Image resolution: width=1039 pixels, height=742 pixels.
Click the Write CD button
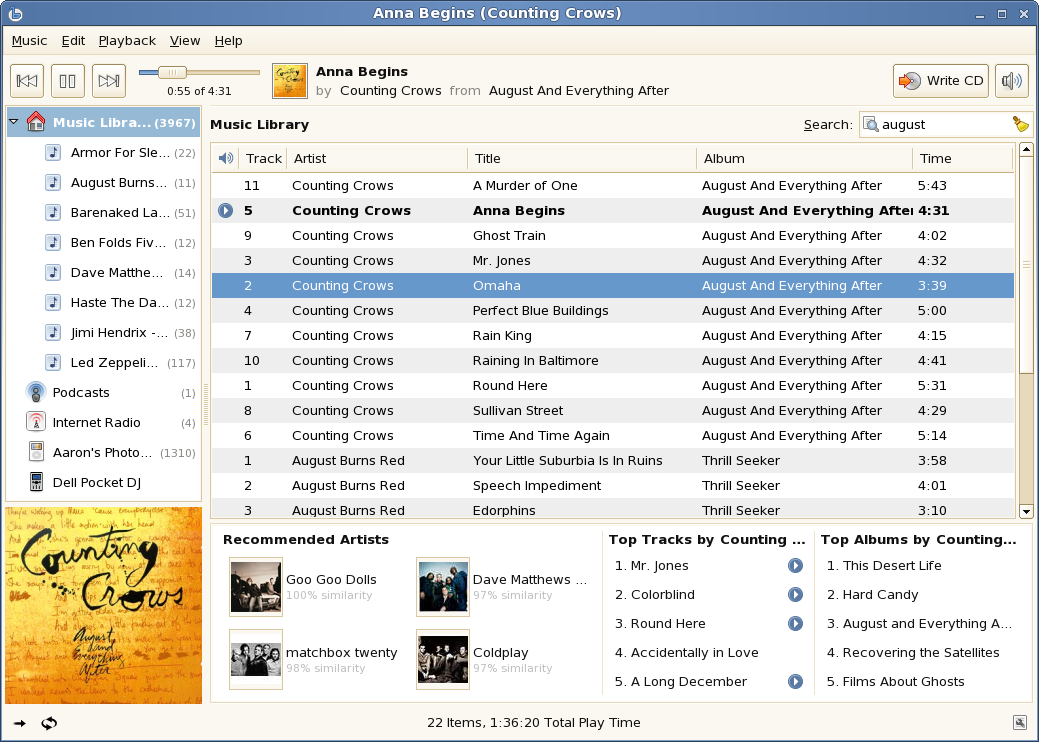coord(941,81)
